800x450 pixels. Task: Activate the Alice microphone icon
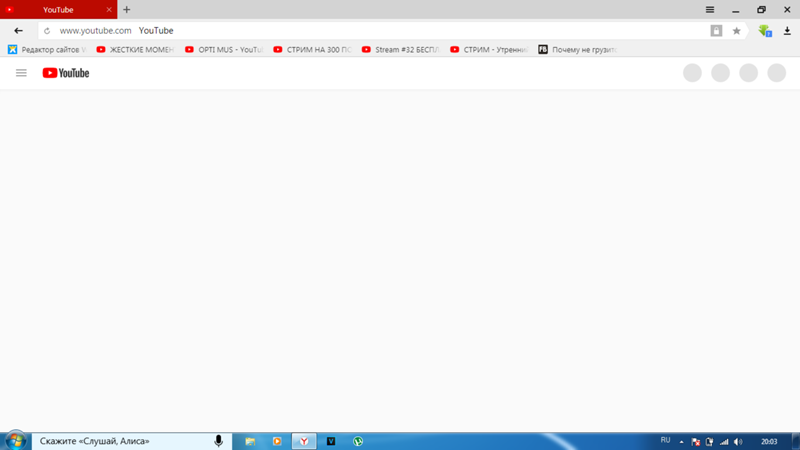coord(218,441)
